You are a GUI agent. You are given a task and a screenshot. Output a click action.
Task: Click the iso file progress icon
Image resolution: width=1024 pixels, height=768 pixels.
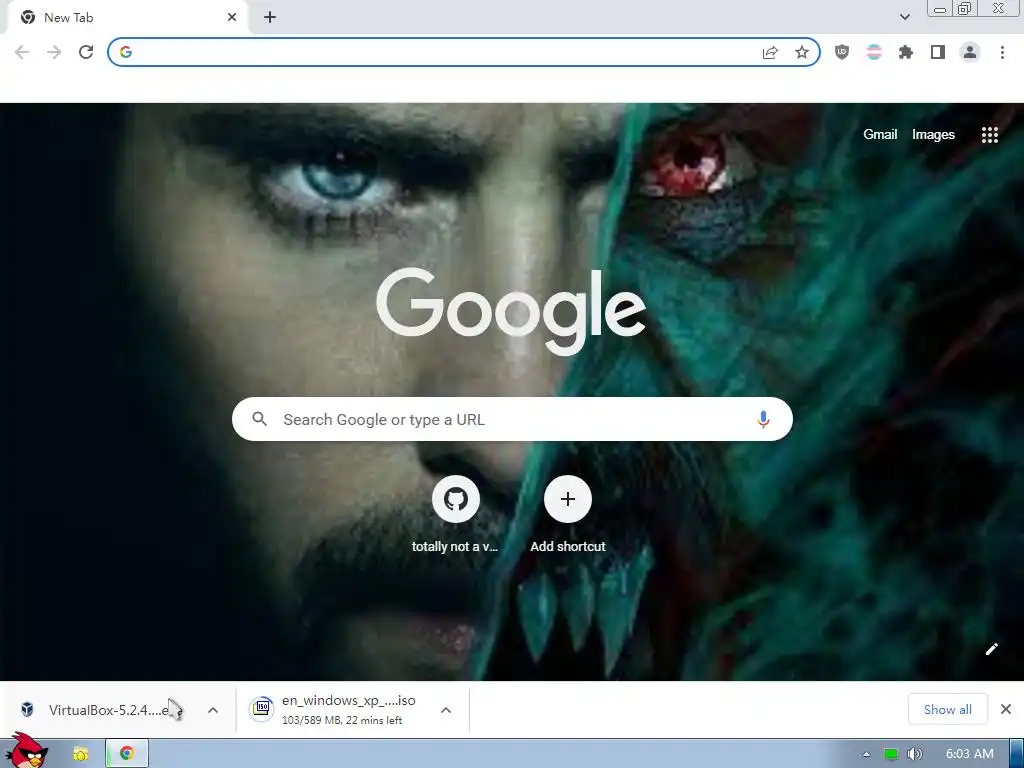[x=261, y=709]
